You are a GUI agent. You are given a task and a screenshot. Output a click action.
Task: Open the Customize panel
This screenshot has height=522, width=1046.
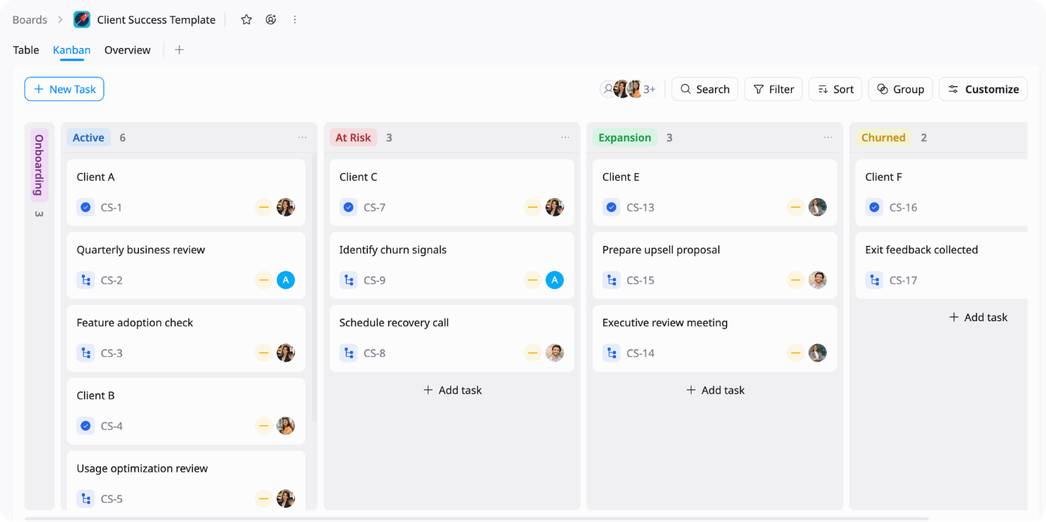click(983, 89)
